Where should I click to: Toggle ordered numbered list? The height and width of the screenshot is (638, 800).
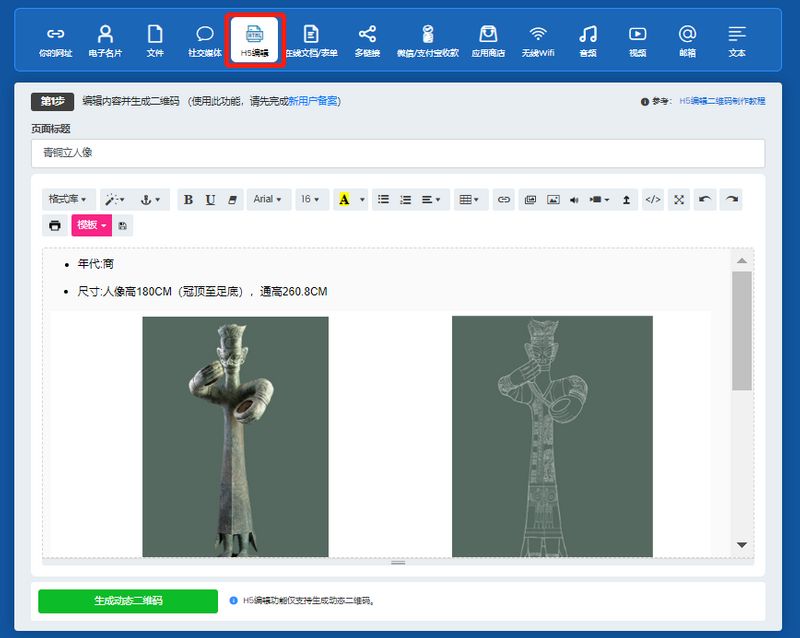point(405,200)
